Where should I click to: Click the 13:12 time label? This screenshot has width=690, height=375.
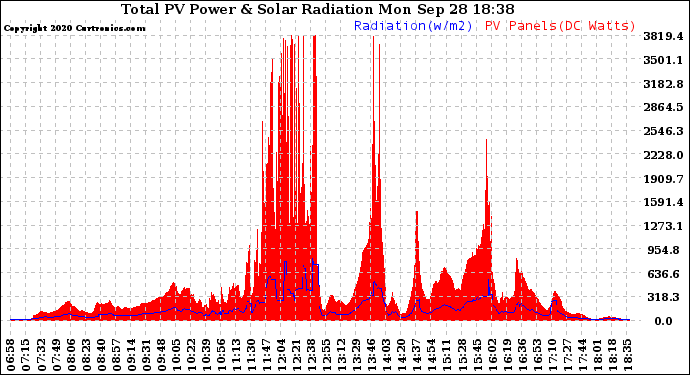click(x=341, y=355)
